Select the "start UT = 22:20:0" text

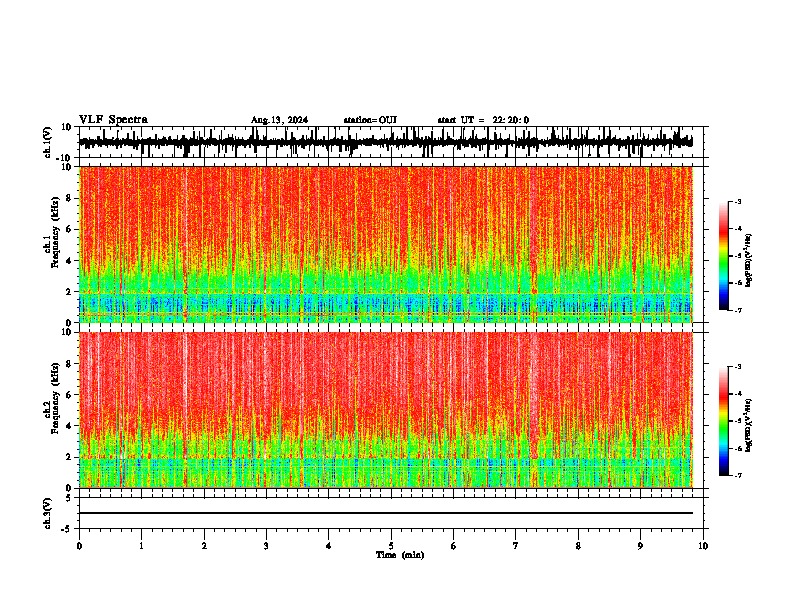483,120
